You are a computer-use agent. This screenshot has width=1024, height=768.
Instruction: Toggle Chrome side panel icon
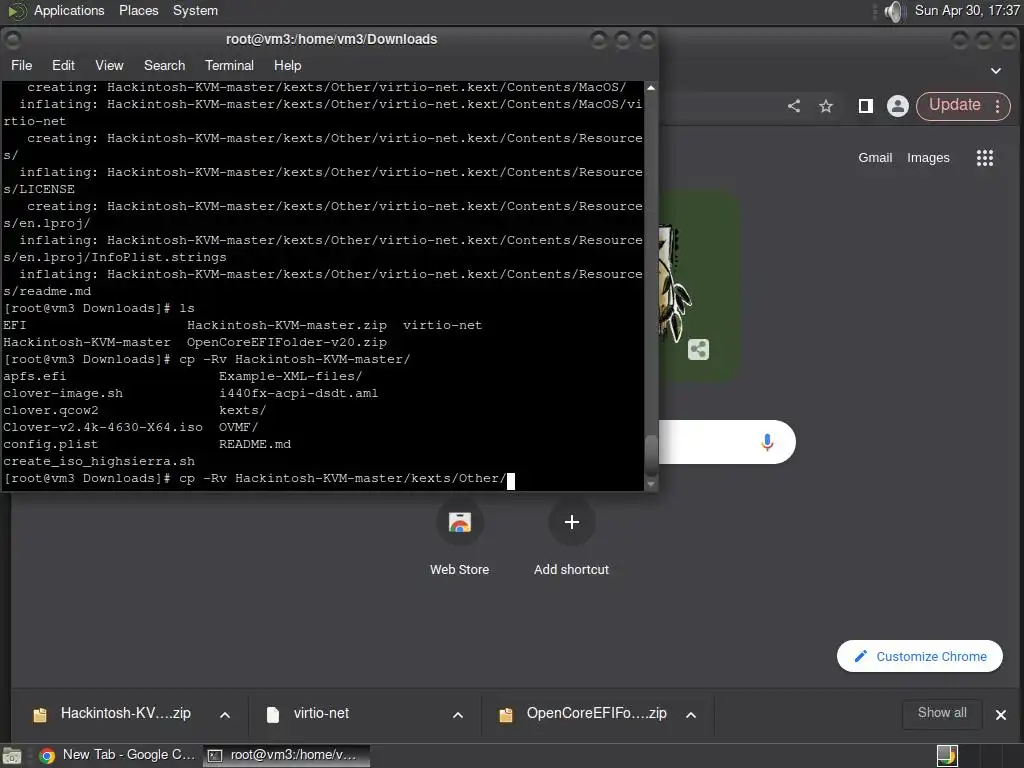[866, 106]
